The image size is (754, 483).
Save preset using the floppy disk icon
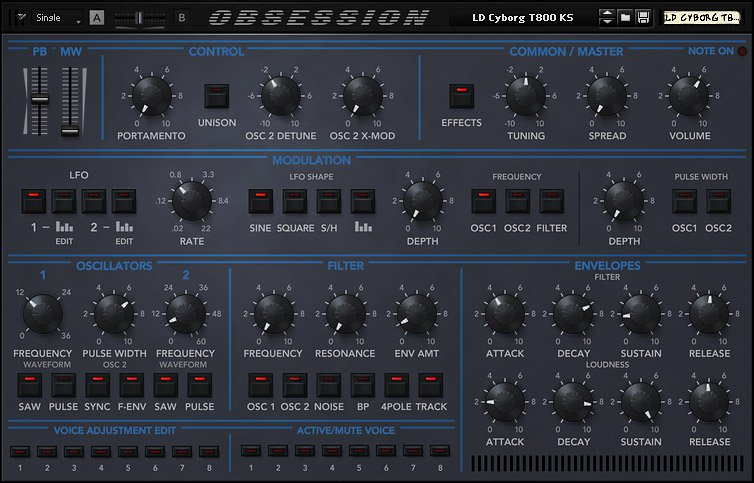point(643,18)
